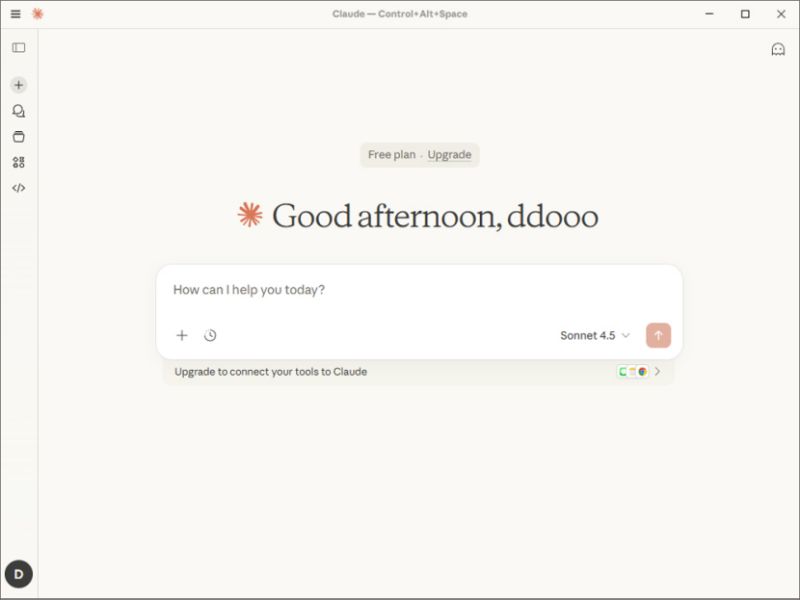800x600 pixels.
Task: Maximize the Claude window
Action: pyautogui.click(x=745, y=14)
